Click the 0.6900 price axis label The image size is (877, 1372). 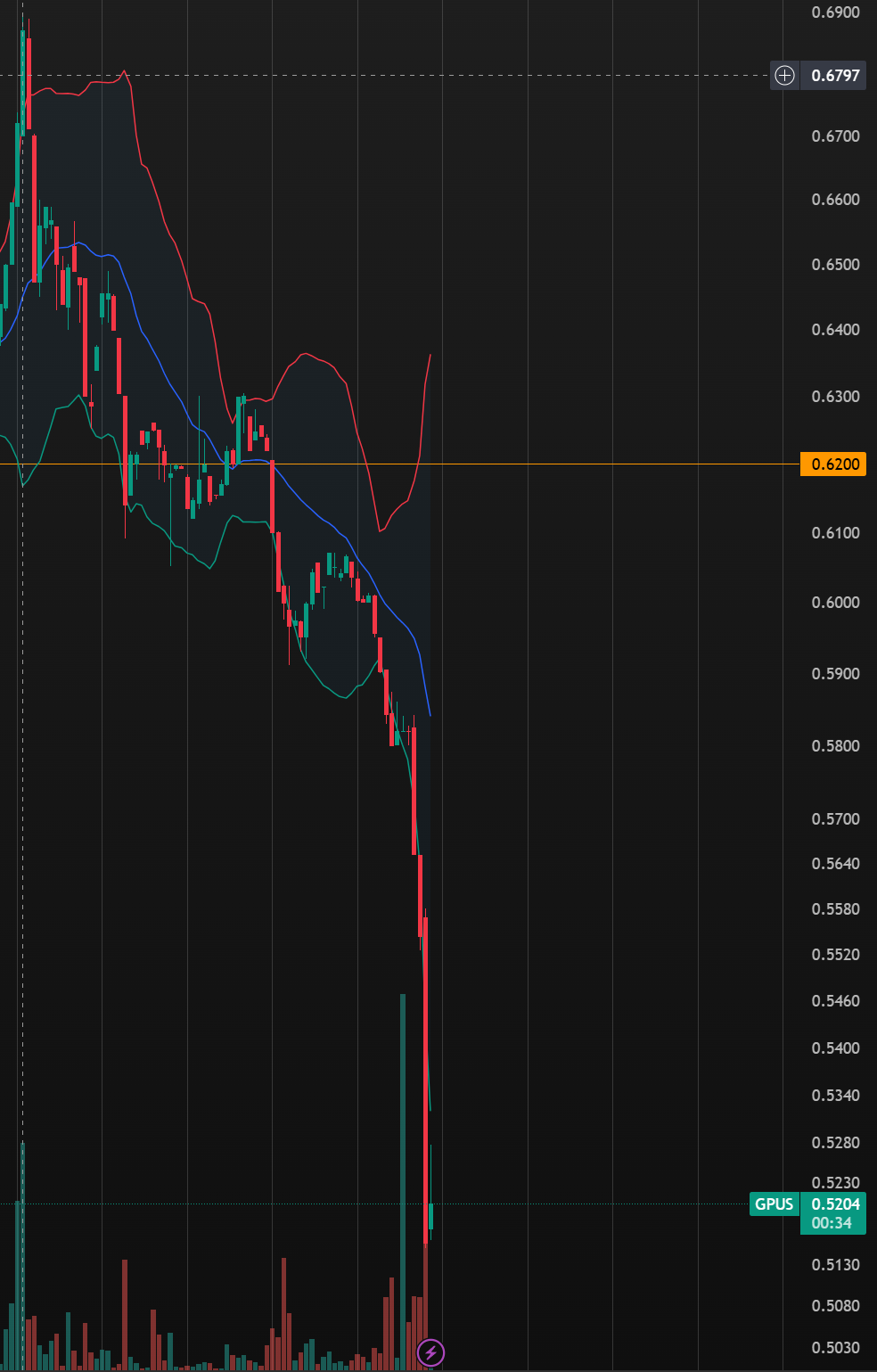[x=835, y=12]
